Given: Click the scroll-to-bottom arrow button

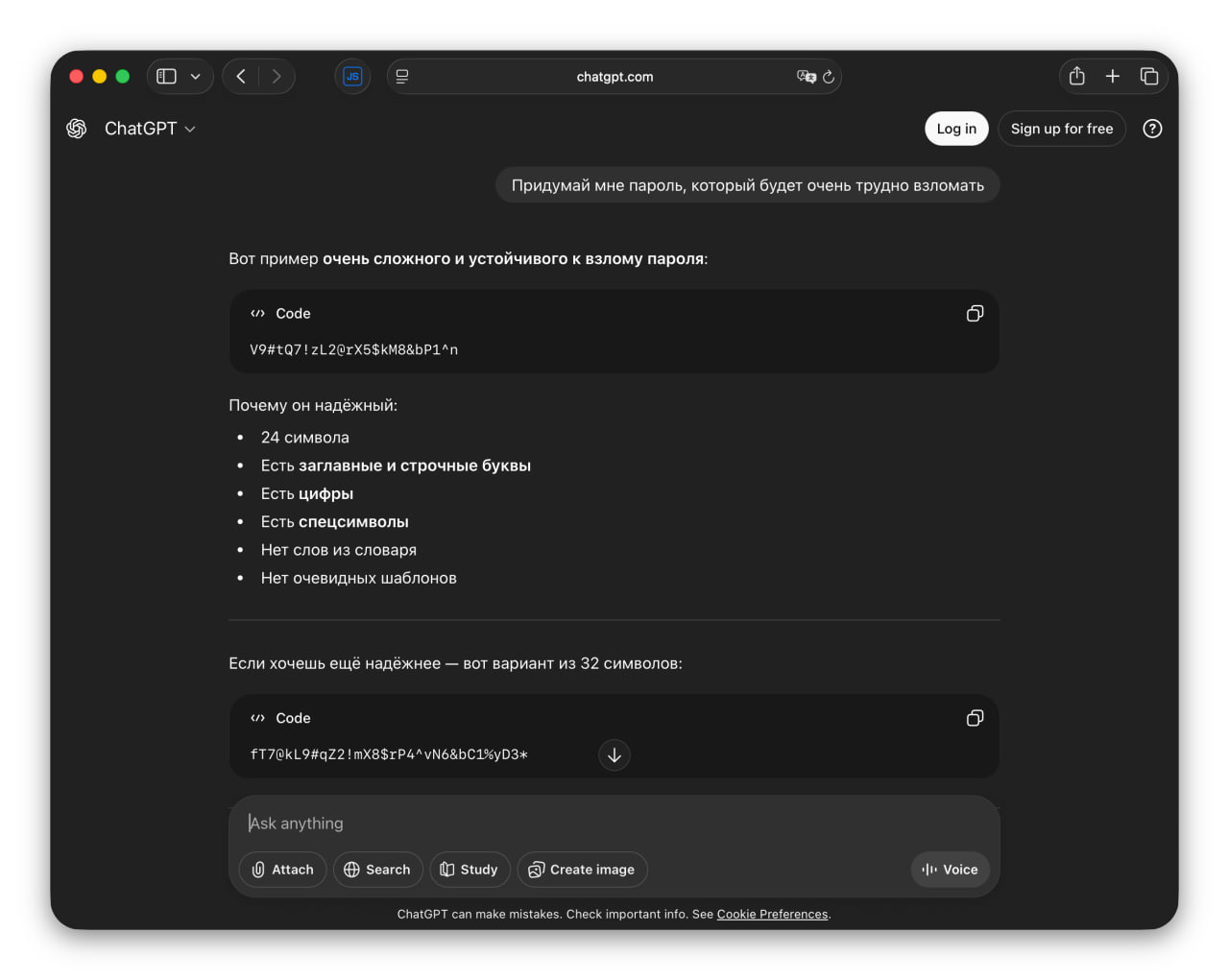Looking at the screenshot, I should [614, 755].
